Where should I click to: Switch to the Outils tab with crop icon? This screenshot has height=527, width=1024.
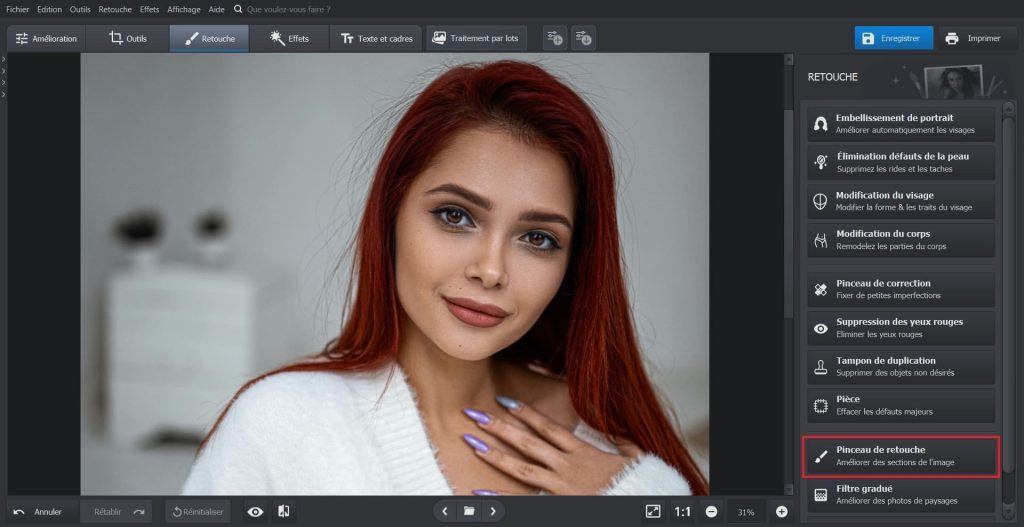(x=128, y=39)
